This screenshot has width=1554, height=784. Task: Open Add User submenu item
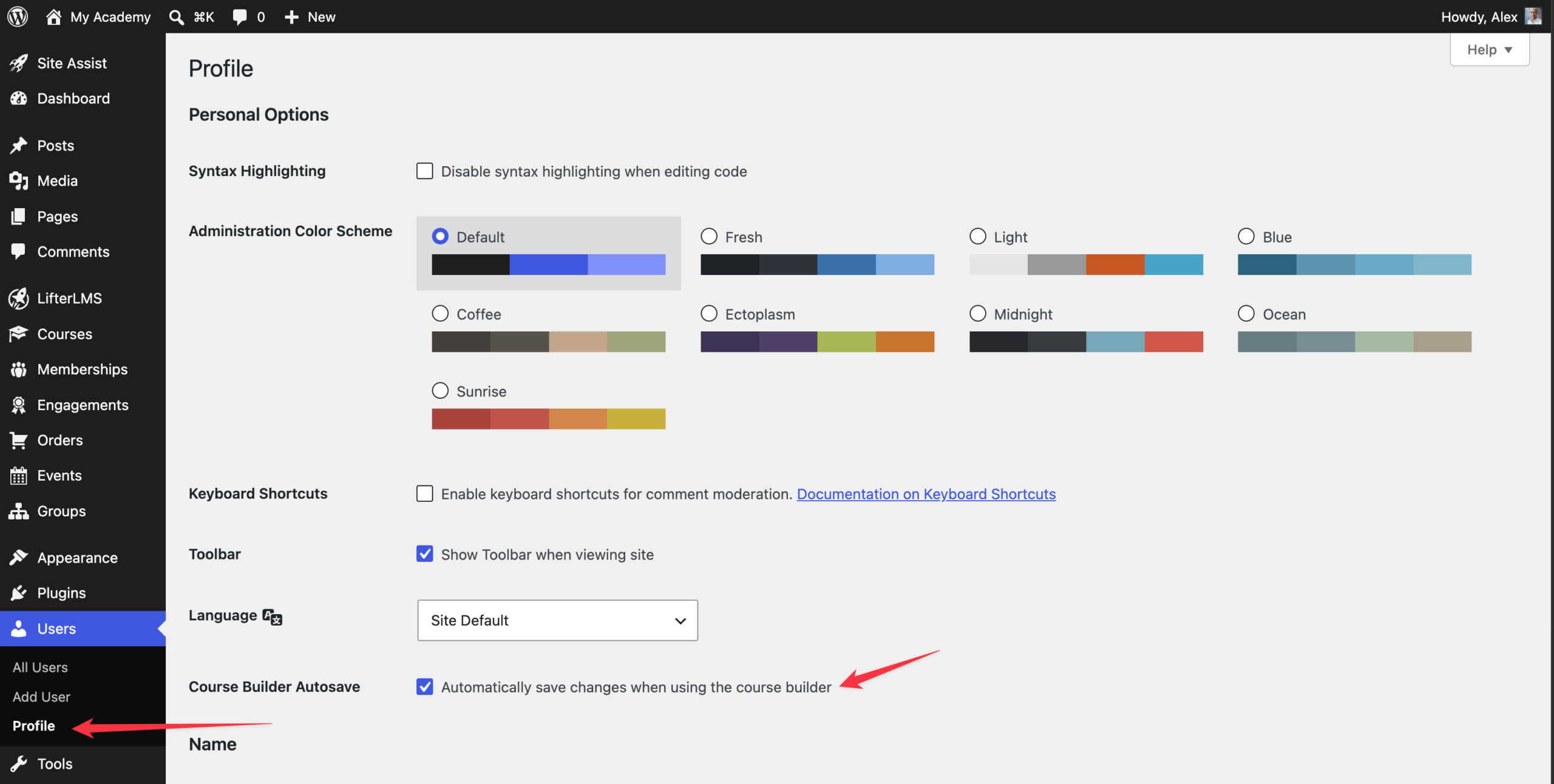coord(41,697)
